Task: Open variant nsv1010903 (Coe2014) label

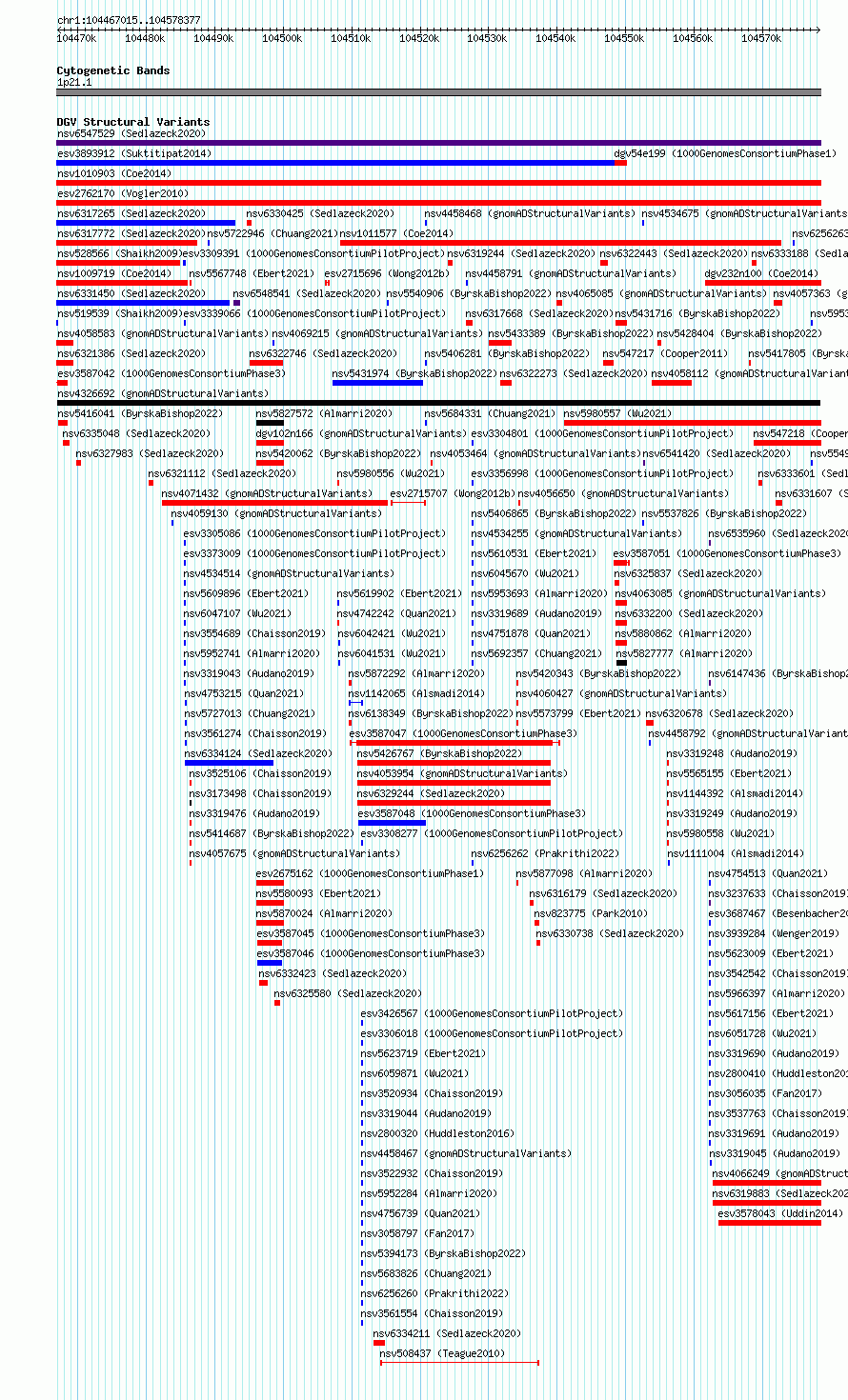Action: pyautogui.click(x=114, y=174)
